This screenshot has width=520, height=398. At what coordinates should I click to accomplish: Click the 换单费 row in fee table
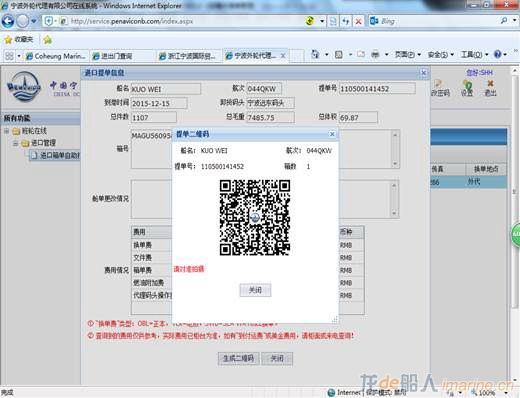point(247,245)
